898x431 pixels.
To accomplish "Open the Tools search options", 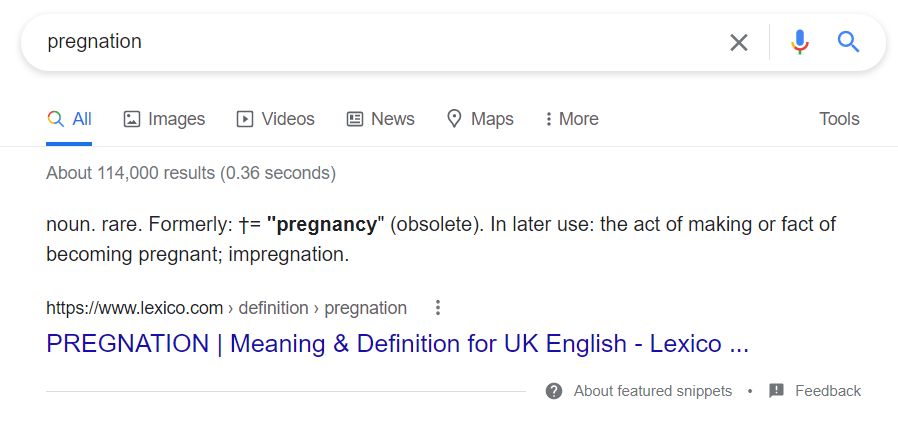I will [839, 119].
